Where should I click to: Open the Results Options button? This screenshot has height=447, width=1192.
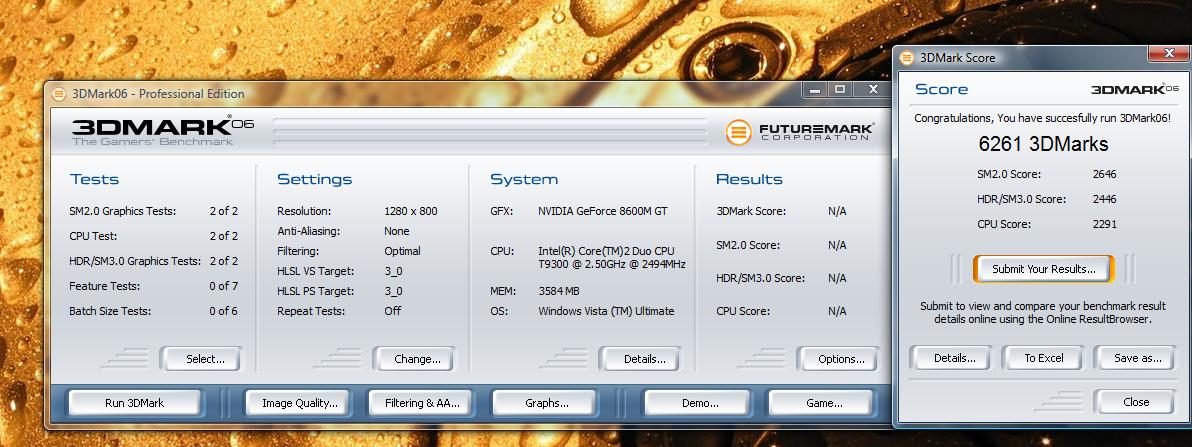click(x=837, y=359)
